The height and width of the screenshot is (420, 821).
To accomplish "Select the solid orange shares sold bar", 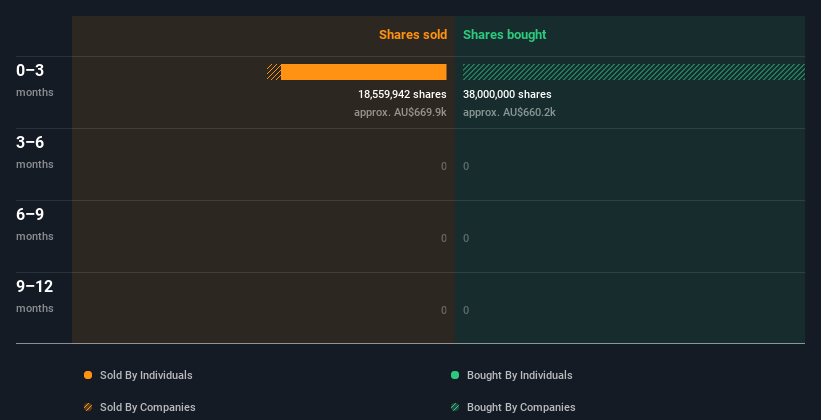I will point(364,72).
